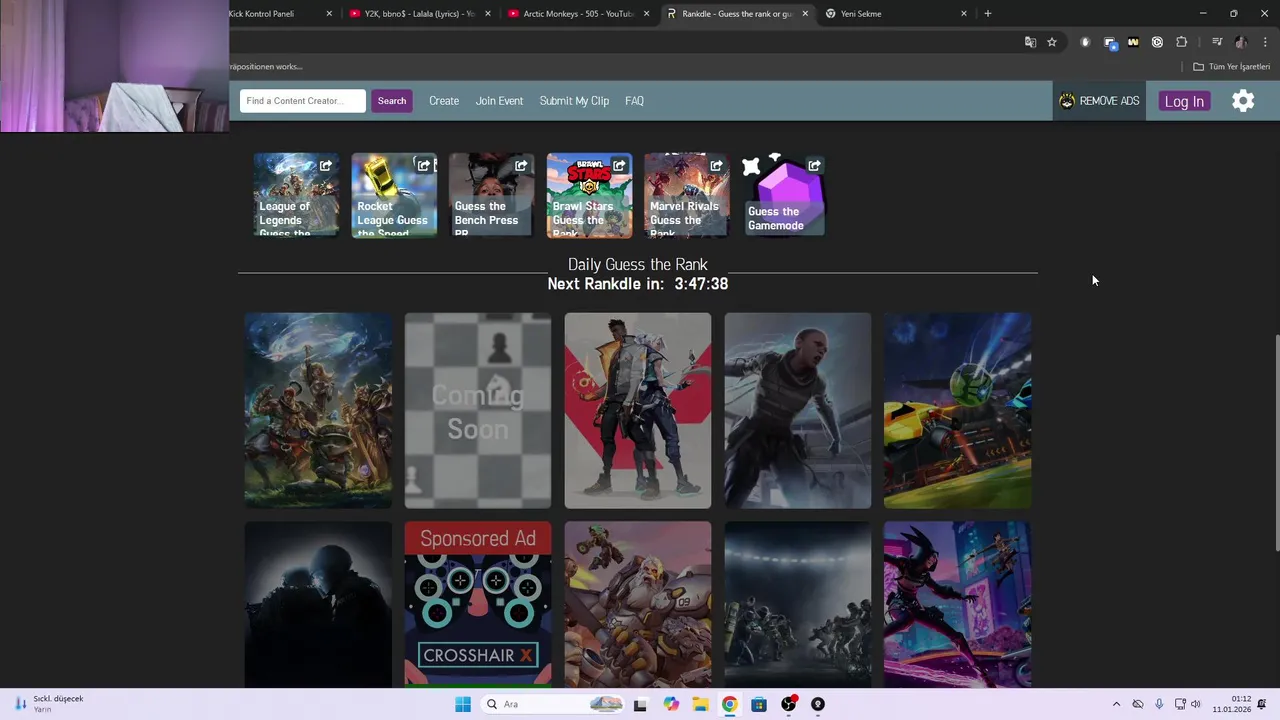Close the Yeni Sekme tab
Screen dimensions: 1280x720
pyautogui.click(x=964, y=14)
